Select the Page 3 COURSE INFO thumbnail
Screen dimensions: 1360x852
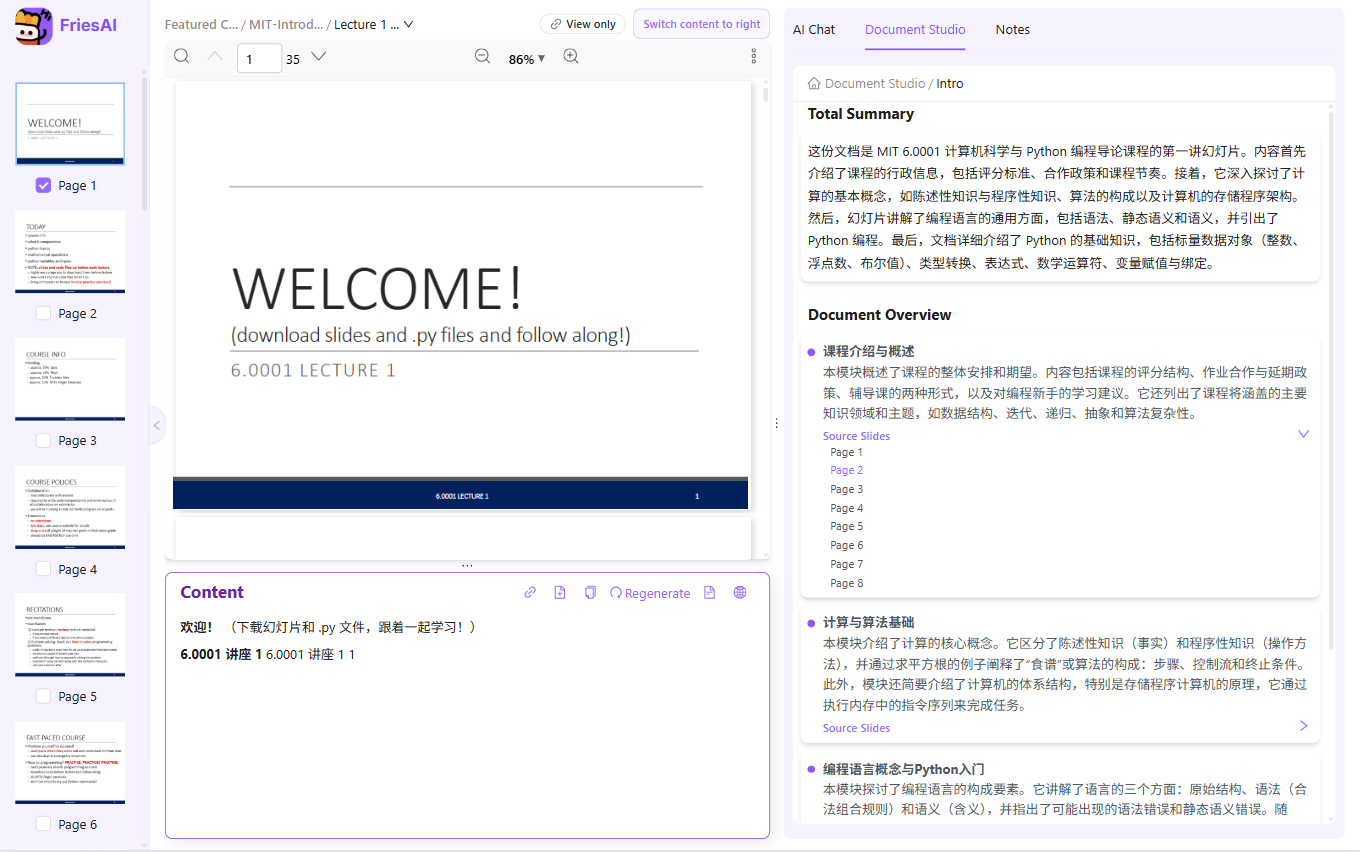[x=70, y=379]
